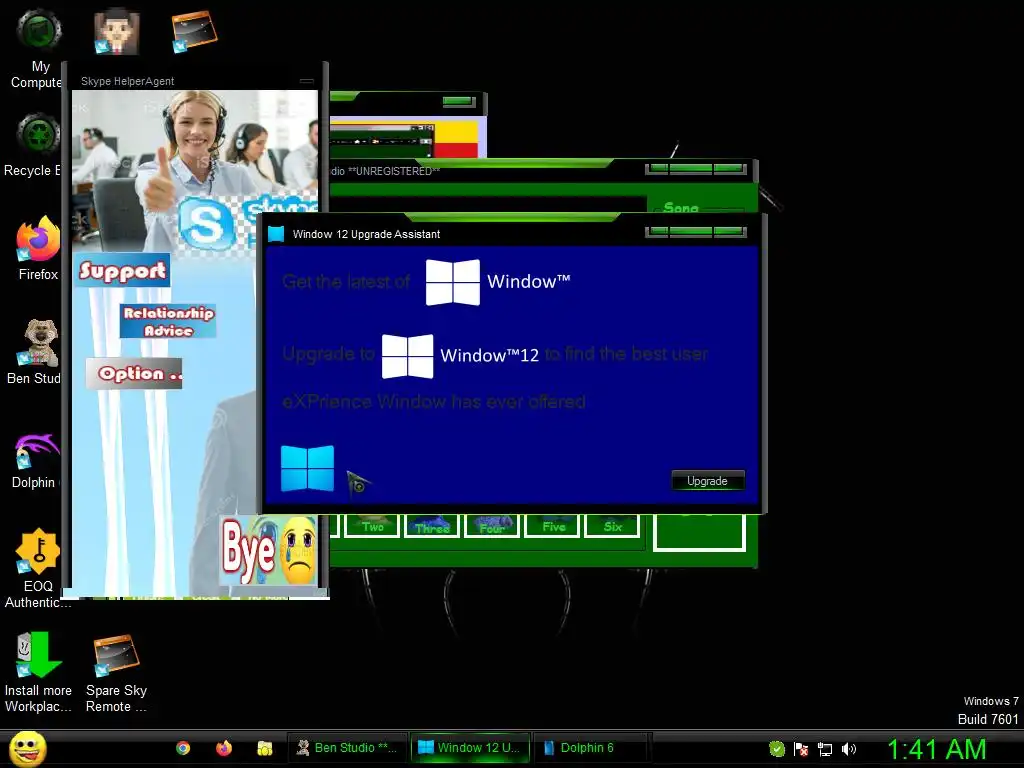This screenshot has height=768, width=1024.
Task: Open the volume speaker tray icon
Action: pos(848,749)
